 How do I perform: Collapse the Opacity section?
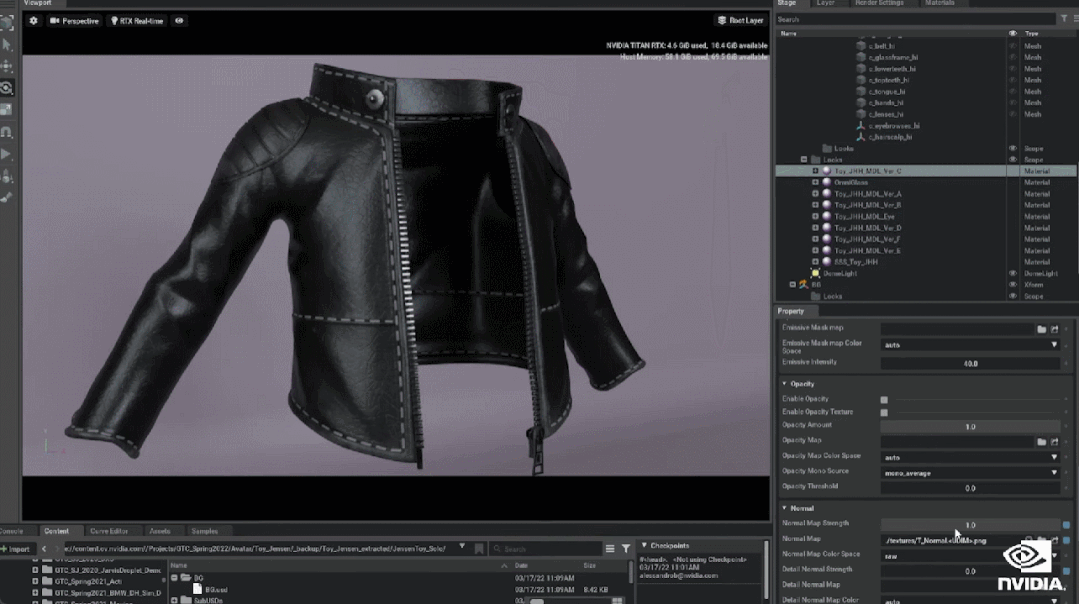coord(783,384)
